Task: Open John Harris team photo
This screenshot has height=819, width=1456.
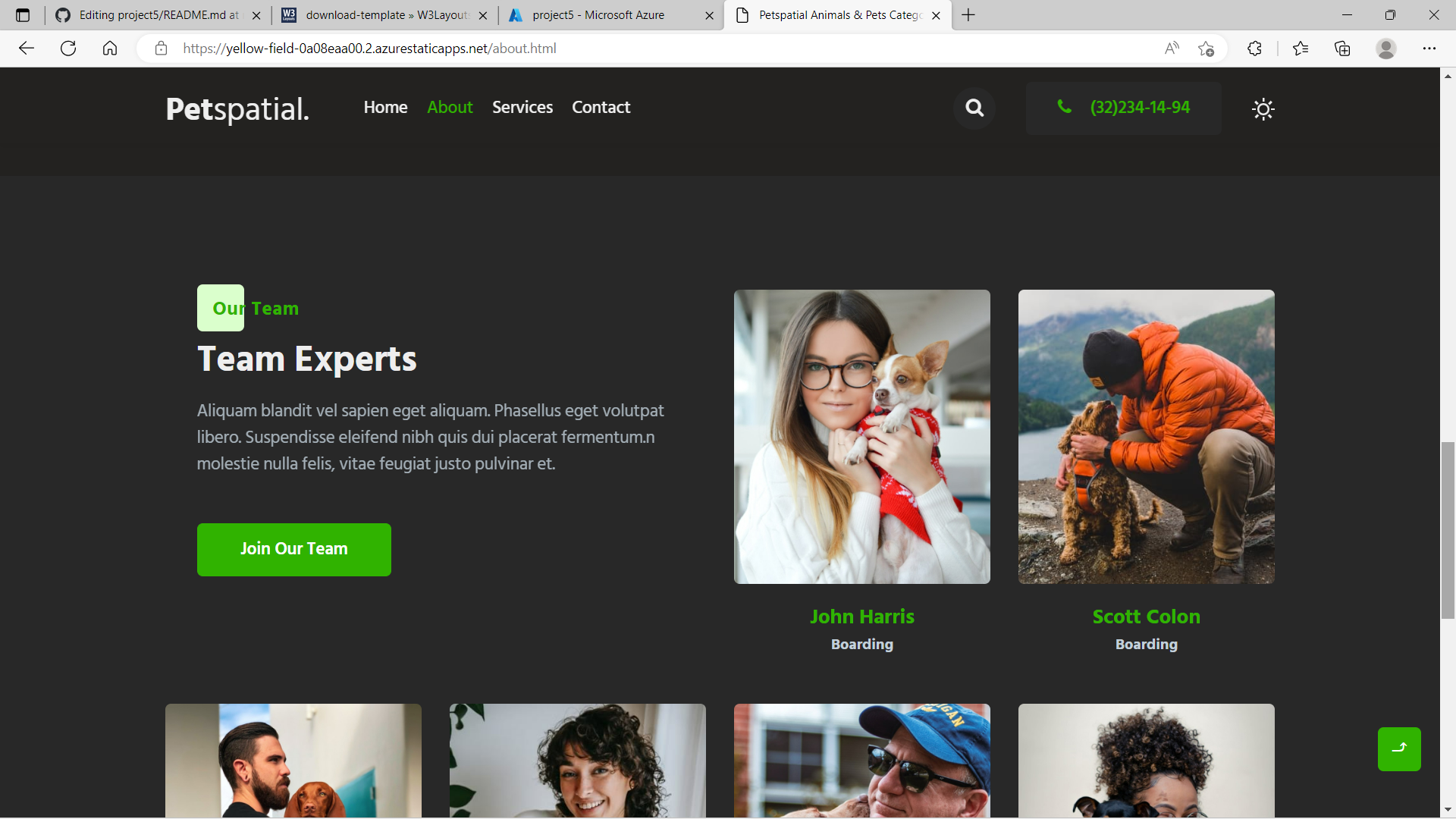Action: coord(861,436)
